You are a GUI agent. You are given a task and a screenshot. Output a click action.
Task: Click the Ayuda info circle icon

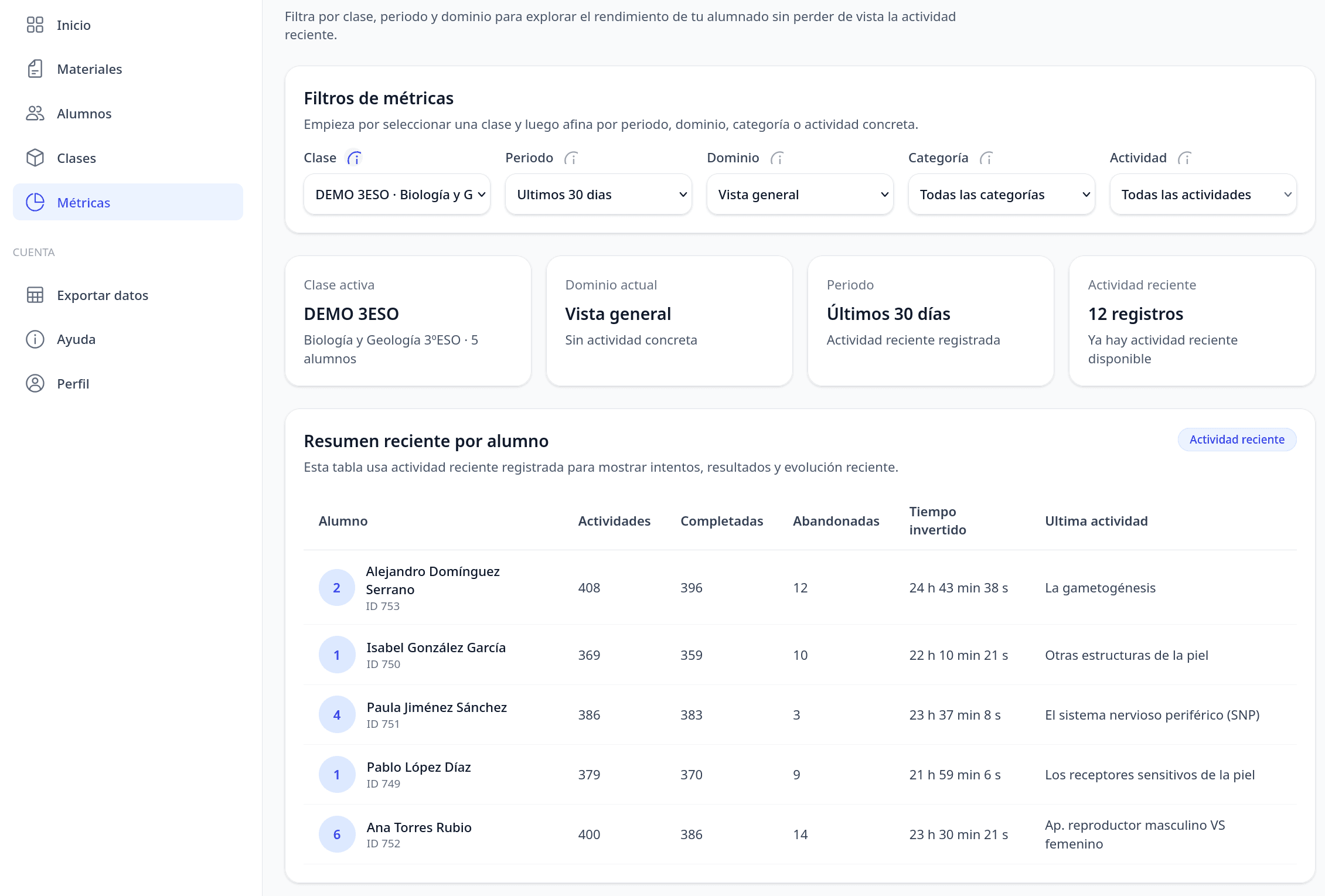(x=35, y=339)
